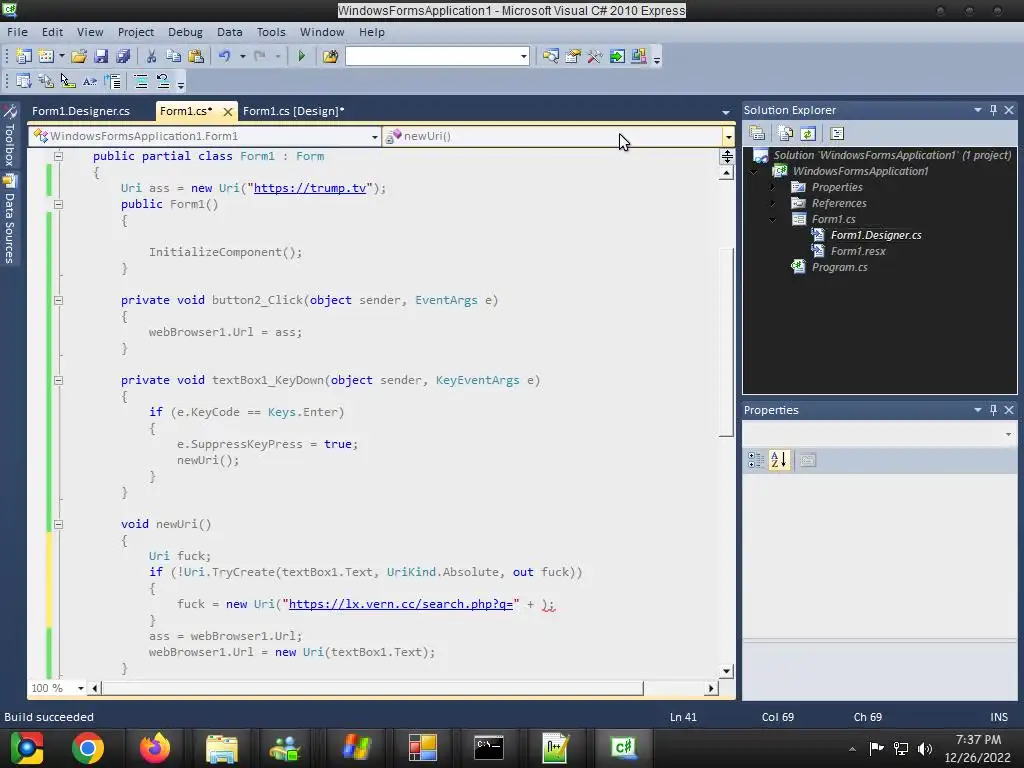Sort properties with the Alphabetical A-Z icon
The height and width of the screenshot is (768, 1024).
pos(778,460)
